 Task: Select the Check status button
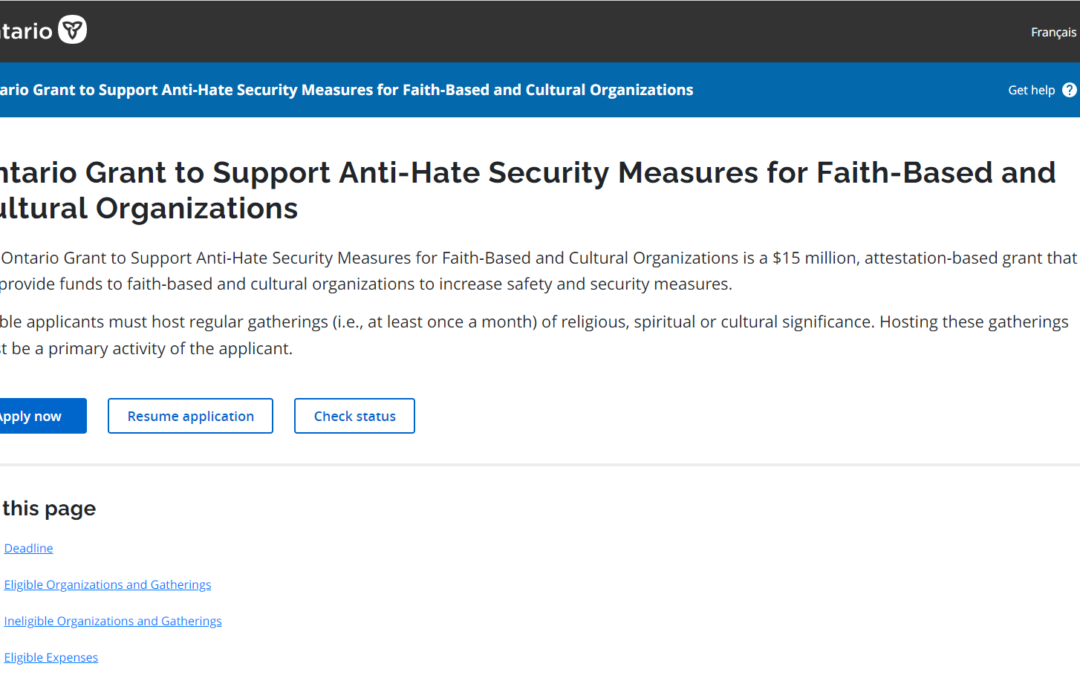354,416
